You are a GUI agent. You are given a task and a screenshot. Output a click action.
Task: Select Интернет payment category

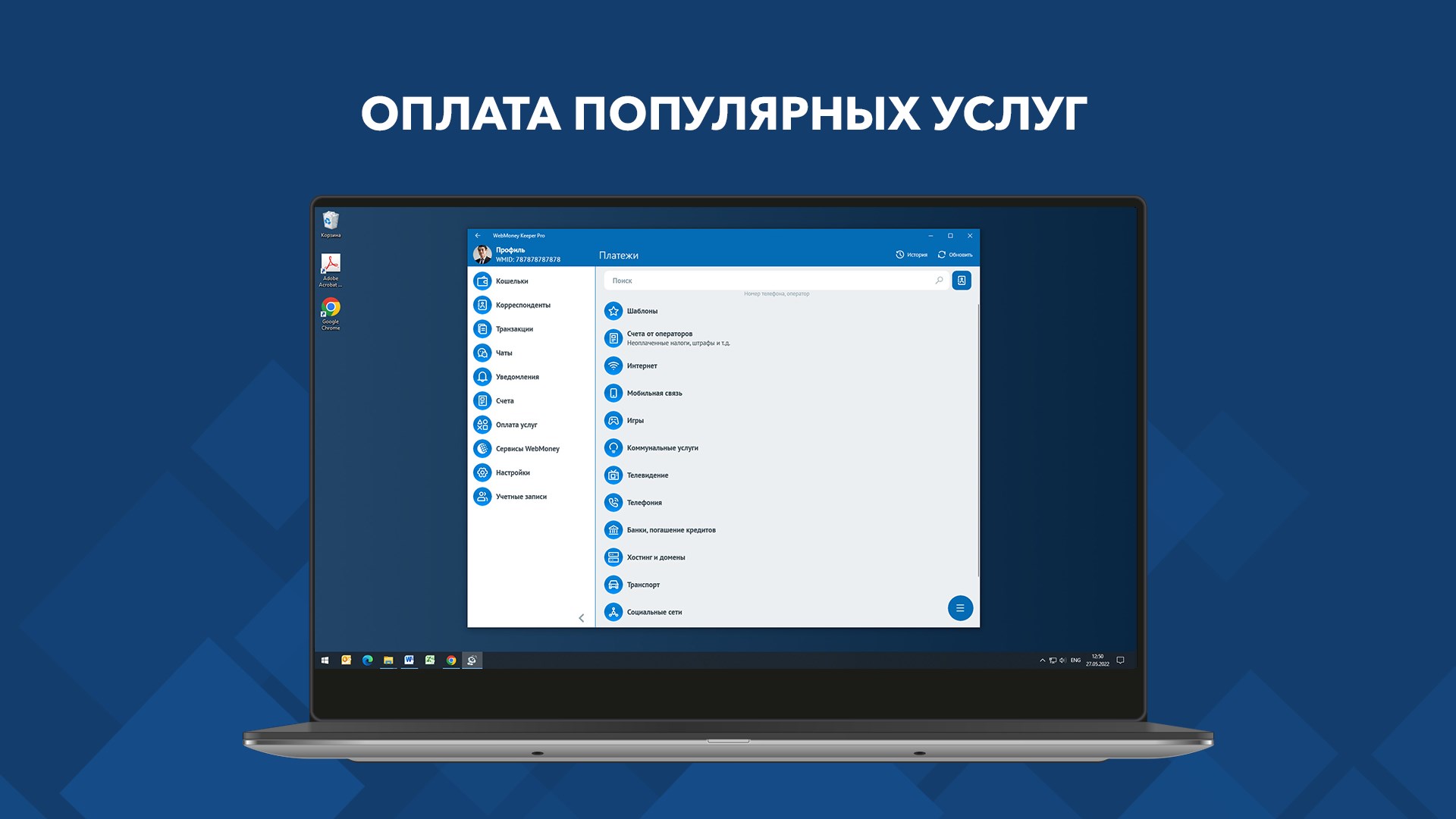point(640,365)
